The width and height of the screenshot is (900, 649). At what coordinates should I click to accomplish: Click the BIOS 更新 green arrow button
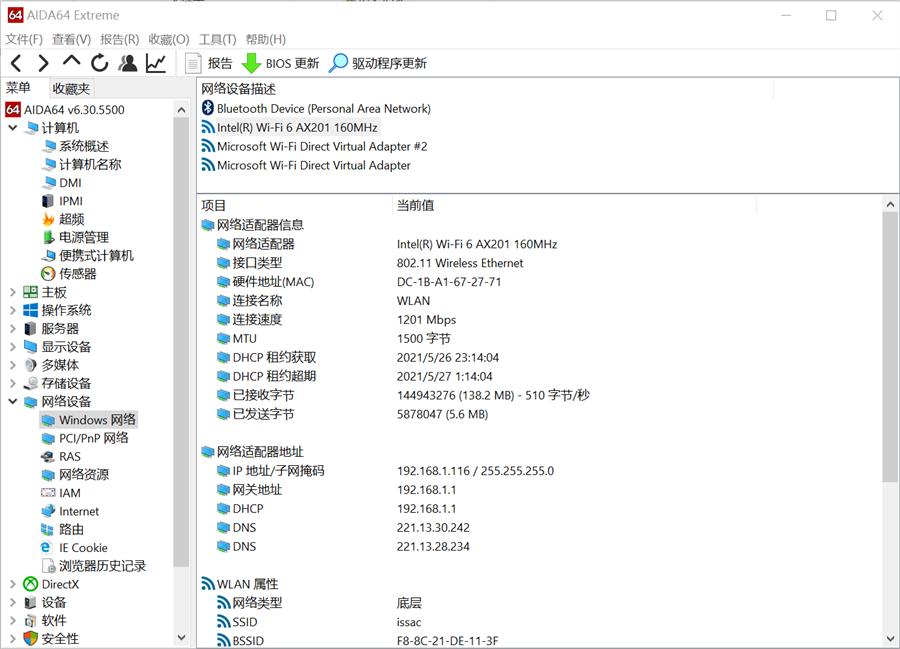(x=281, y=63)
